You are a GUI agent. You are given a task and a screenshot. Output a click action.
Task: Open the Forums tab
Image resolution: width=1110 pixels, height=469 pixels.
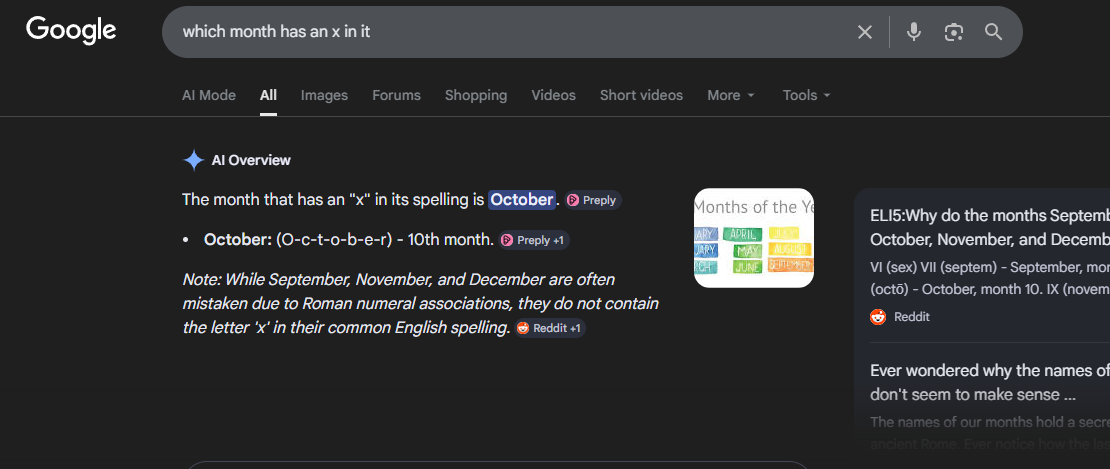396,95
